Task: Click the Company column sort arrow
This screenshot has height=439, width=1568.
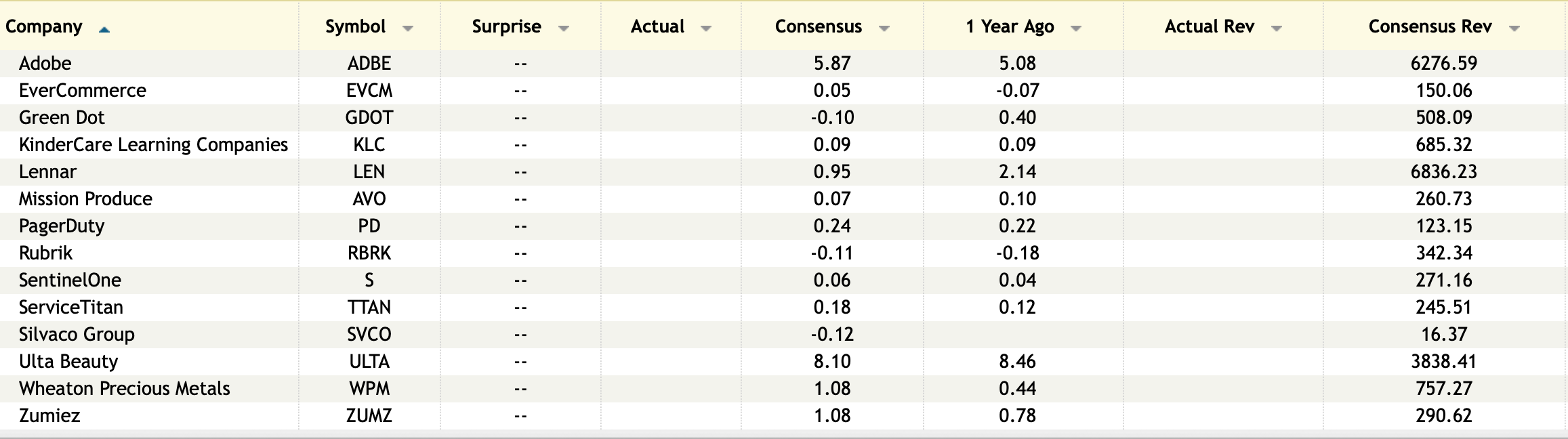Action: [x=104, y=29]
